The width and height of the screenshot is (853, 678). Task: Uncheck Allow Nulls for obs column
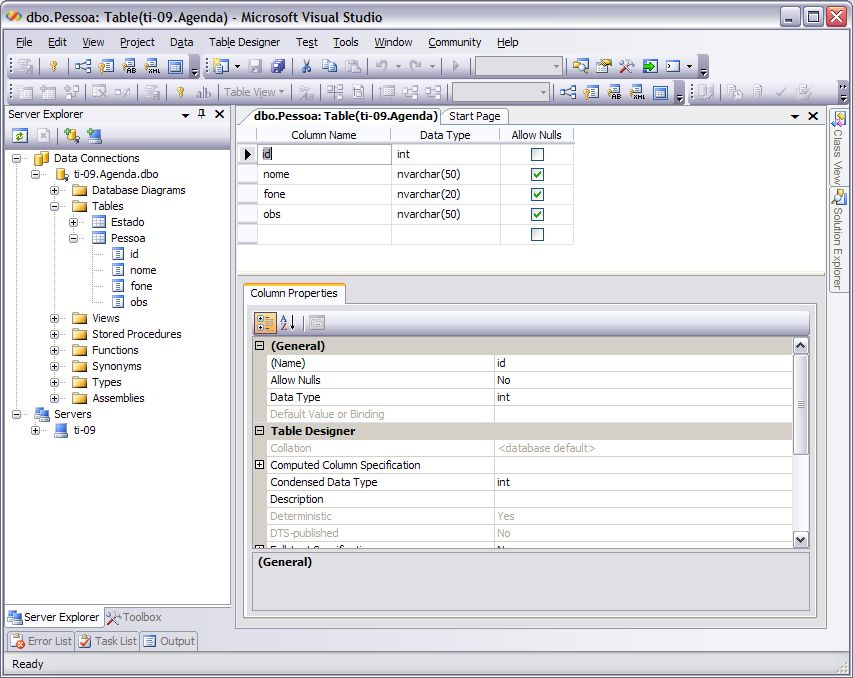tap(537, 214)
